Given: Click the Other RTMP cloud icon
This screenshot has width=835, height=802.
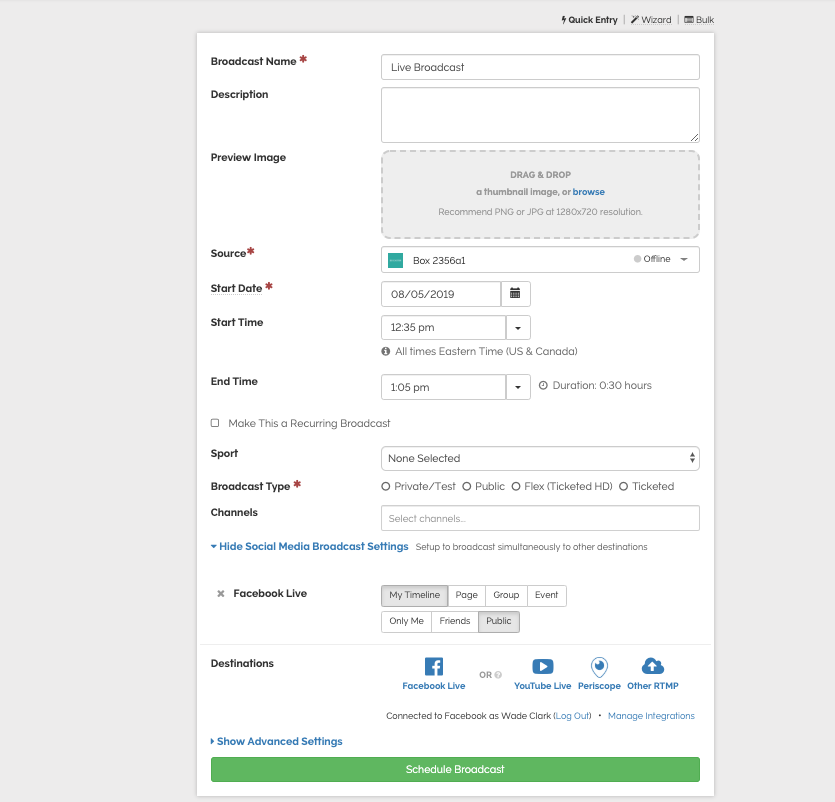Looking at the screenshot, I should pos(652,667).
